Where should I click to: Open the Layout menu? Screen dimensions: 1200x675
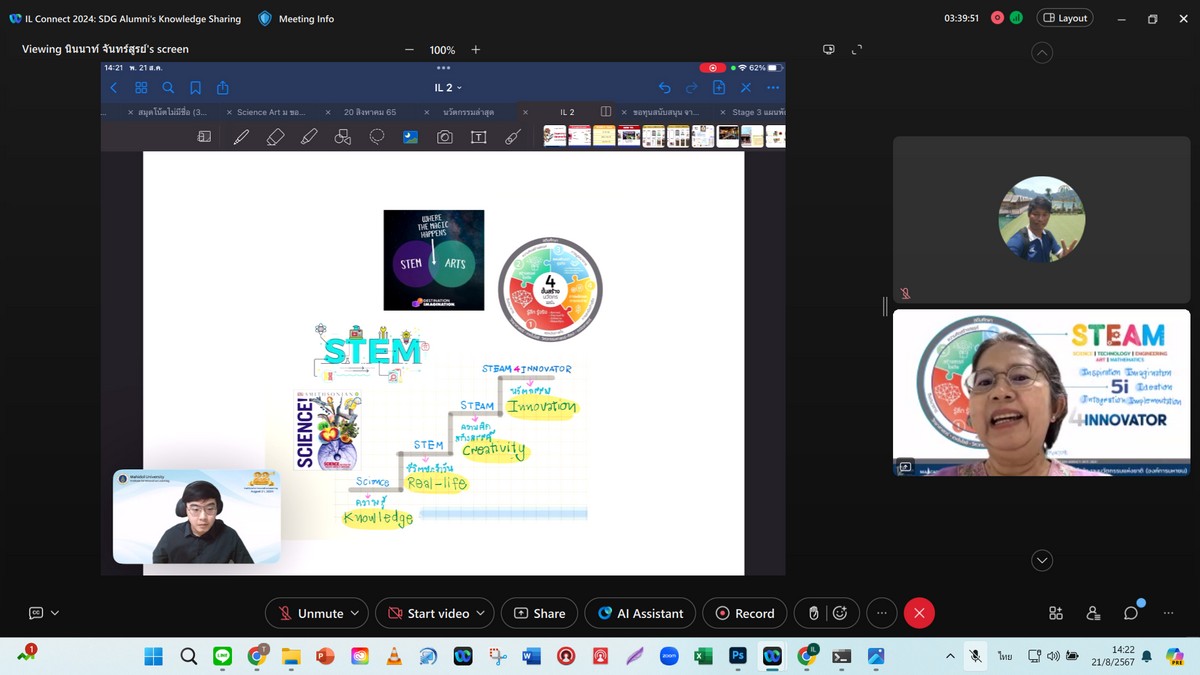(x=1065, y=18)
